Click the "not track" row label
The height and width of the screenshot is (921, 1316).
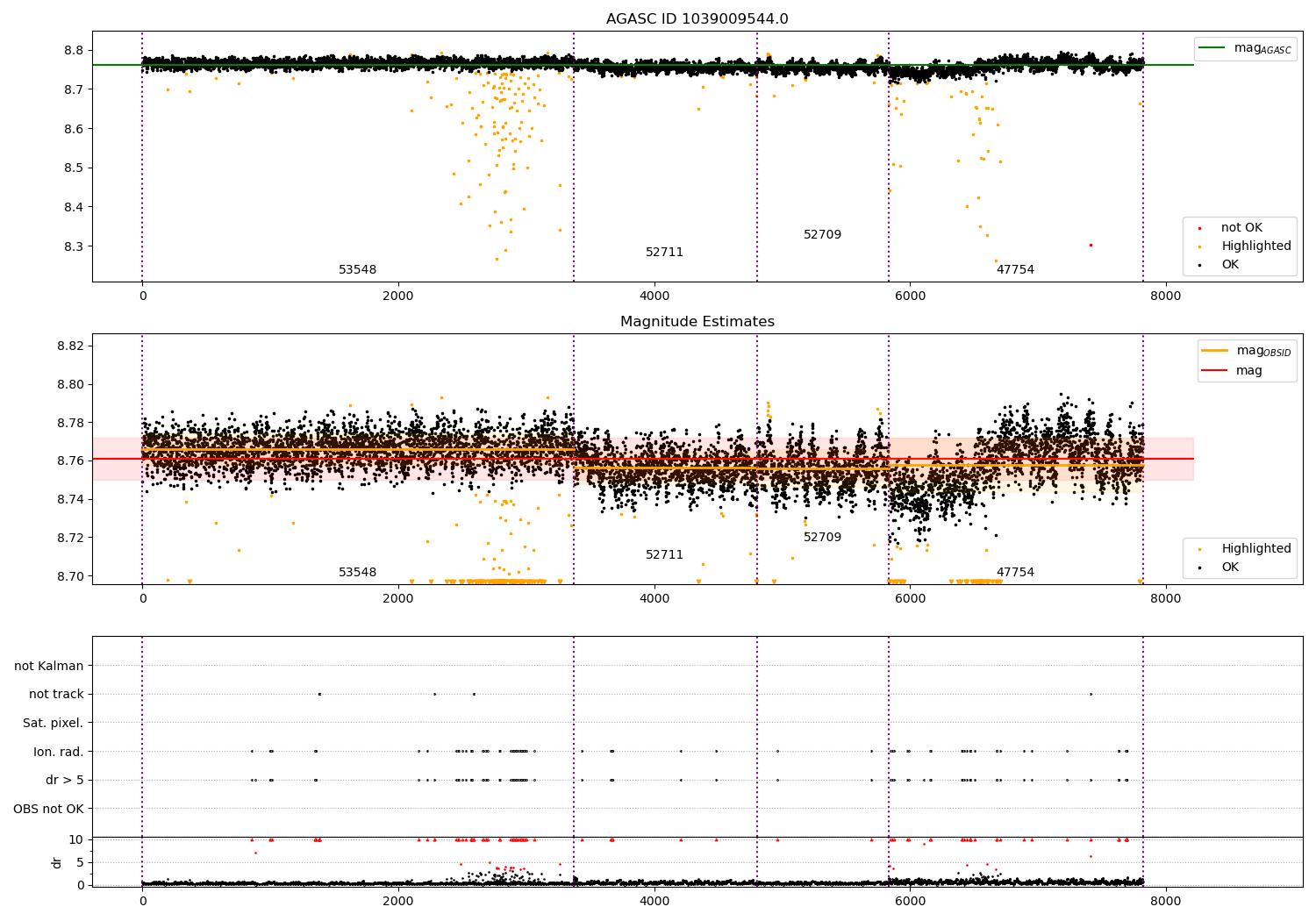(x=56, y=695)
